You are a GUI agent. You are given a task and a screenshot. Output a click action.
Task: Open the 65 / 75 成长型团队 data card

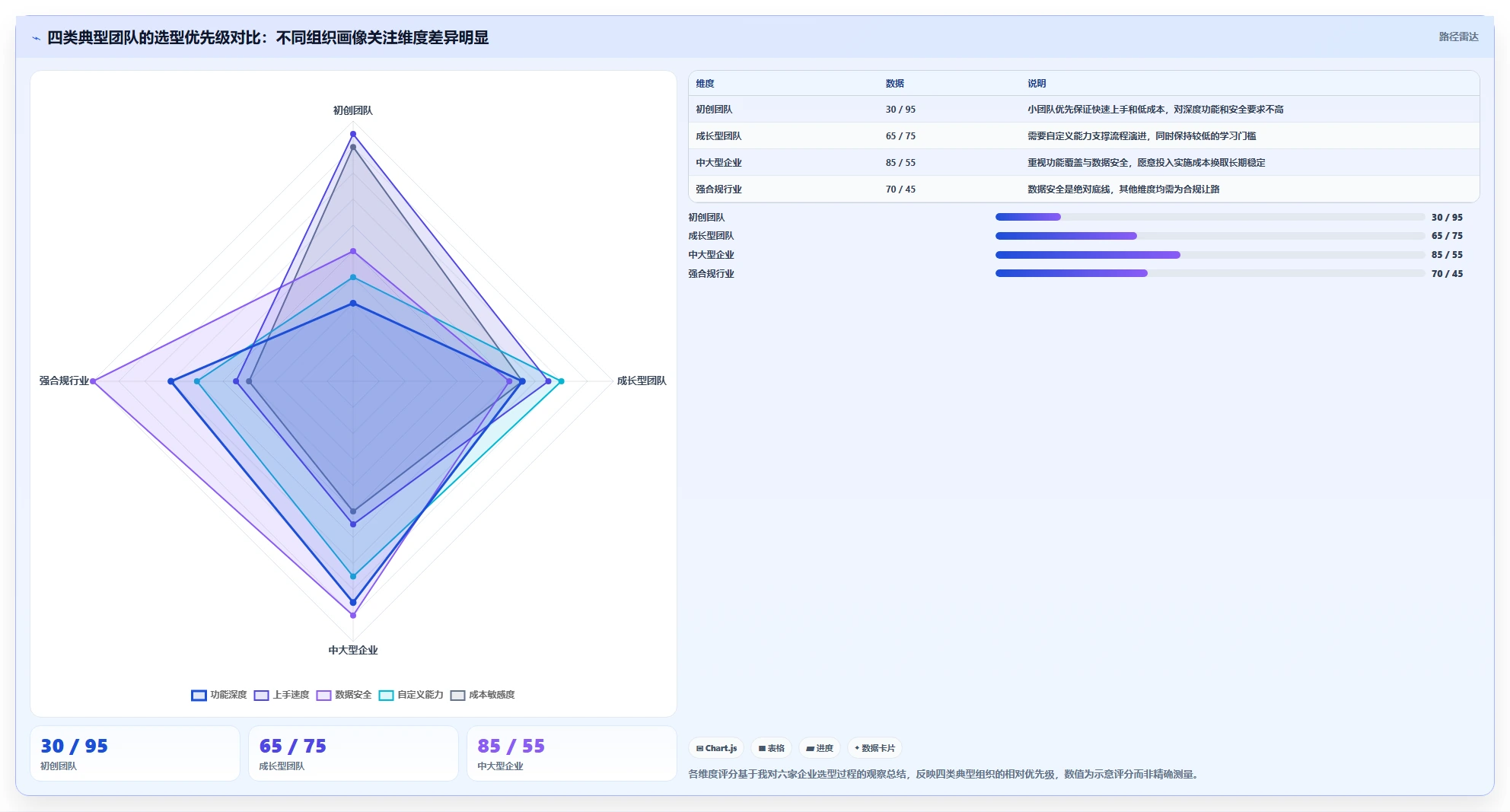click(x=353, y=753)
